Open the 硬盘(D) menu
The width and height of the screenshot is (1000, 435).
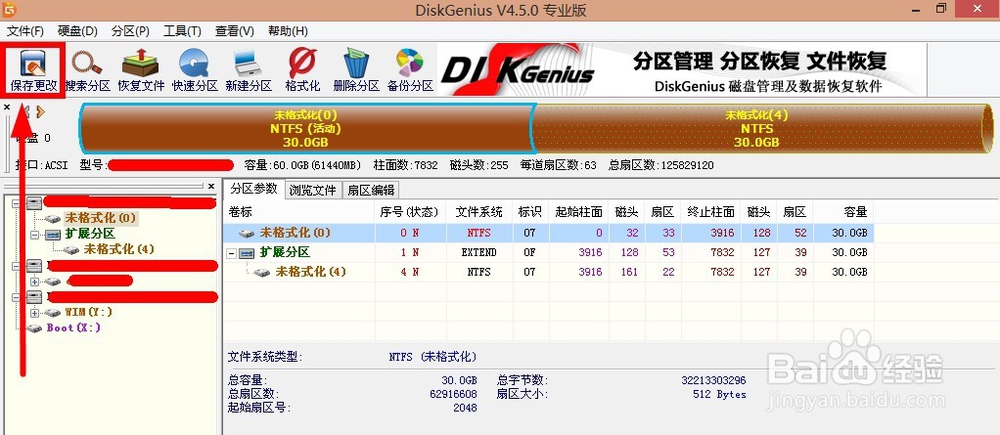[x=78, y=31]
